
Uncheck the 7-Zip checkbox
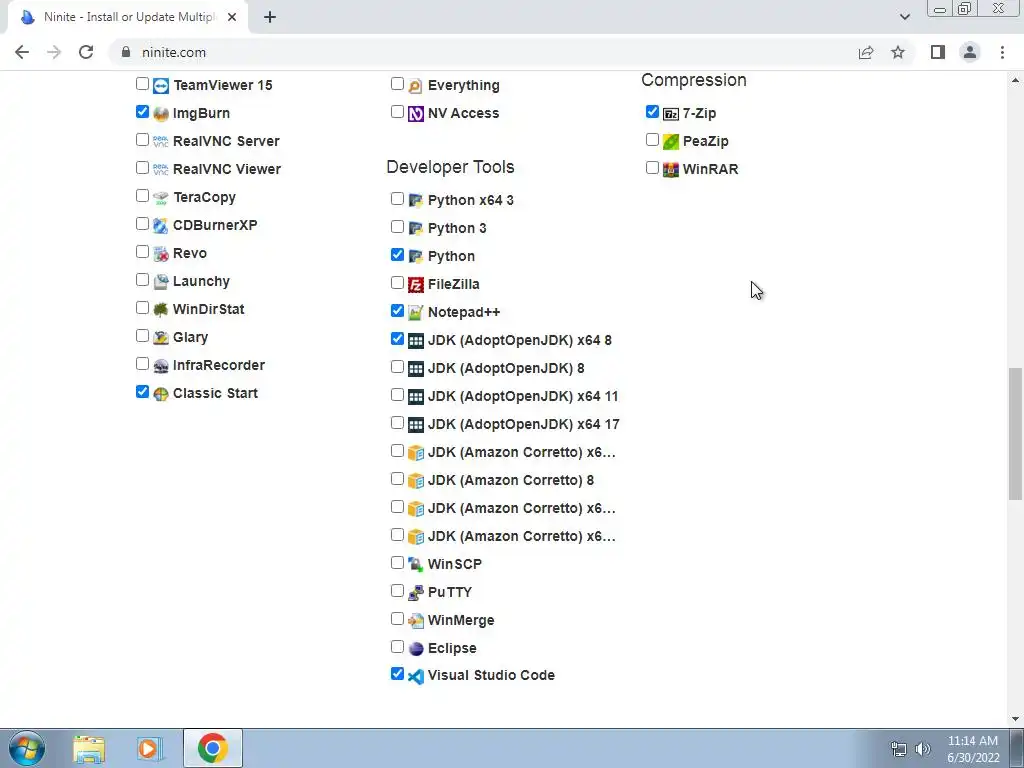[652, 112]
